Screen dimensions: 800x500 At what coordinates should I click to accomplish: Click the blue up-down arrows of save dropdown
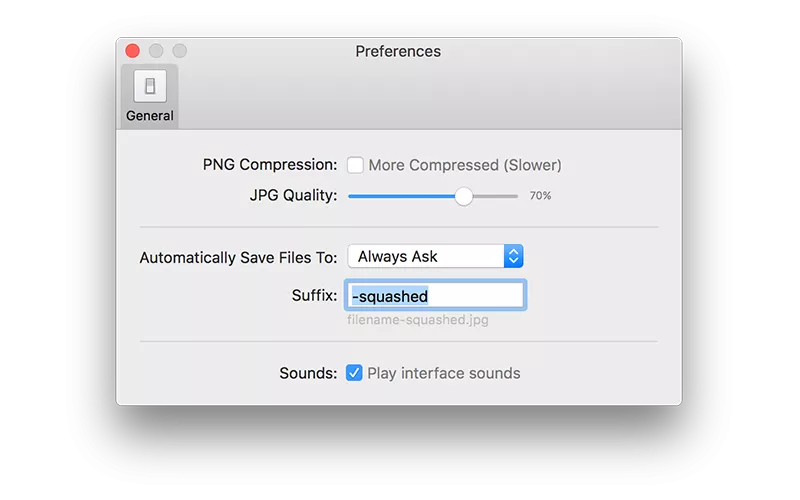coord(514,256)
